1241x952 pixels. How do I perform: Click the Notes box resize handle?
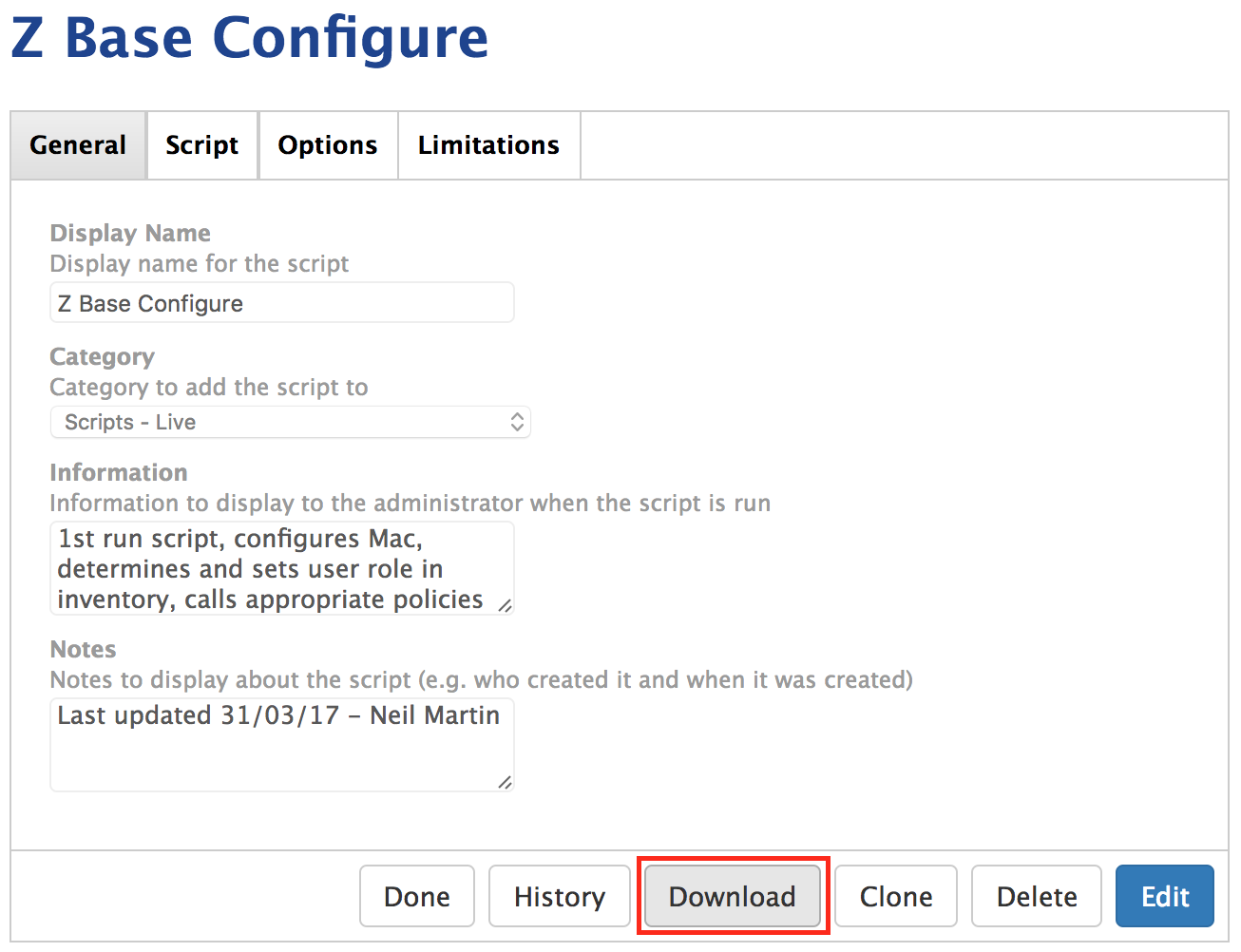(505, 782)
